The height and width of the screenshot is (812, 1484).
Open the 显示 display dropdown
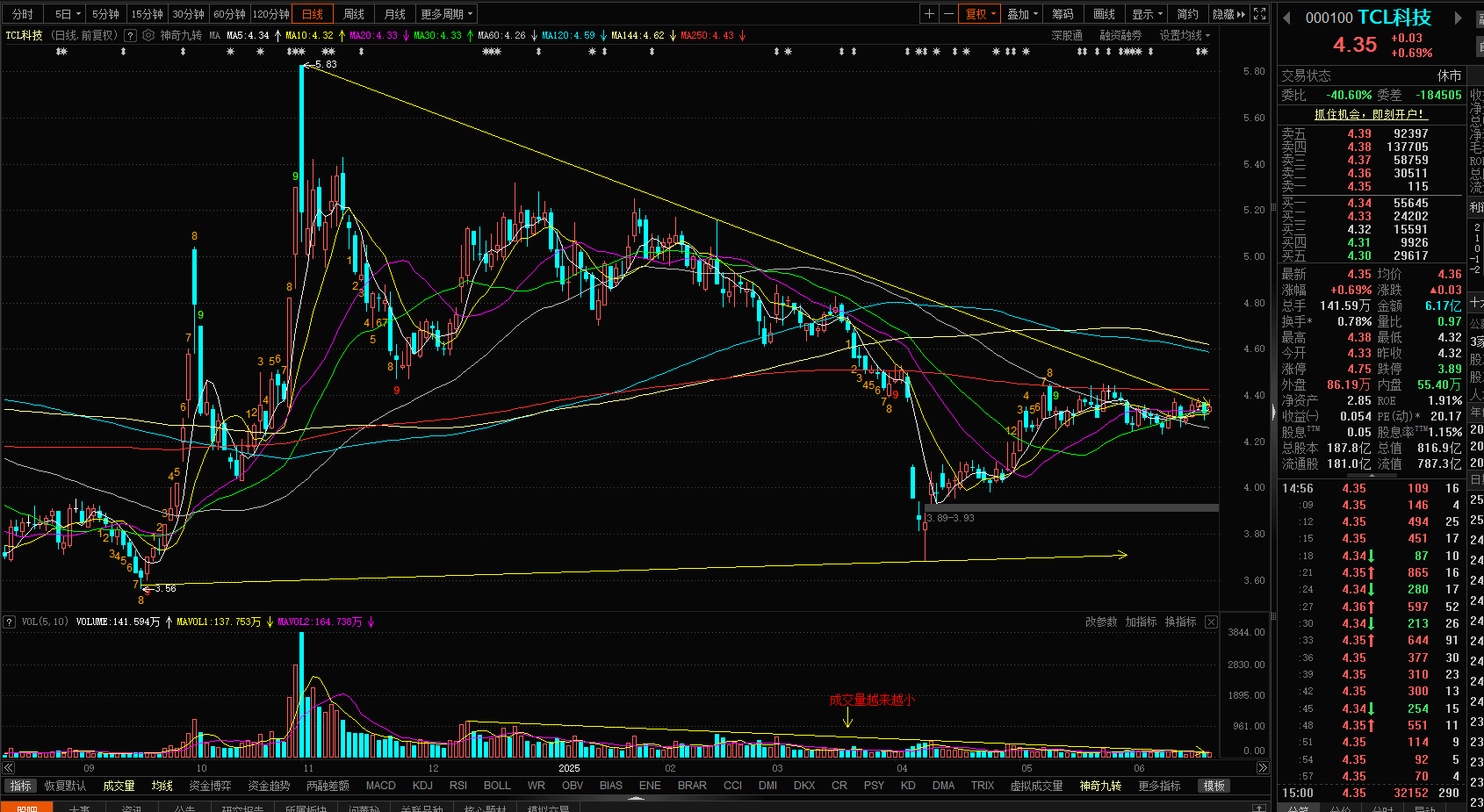1147,14
